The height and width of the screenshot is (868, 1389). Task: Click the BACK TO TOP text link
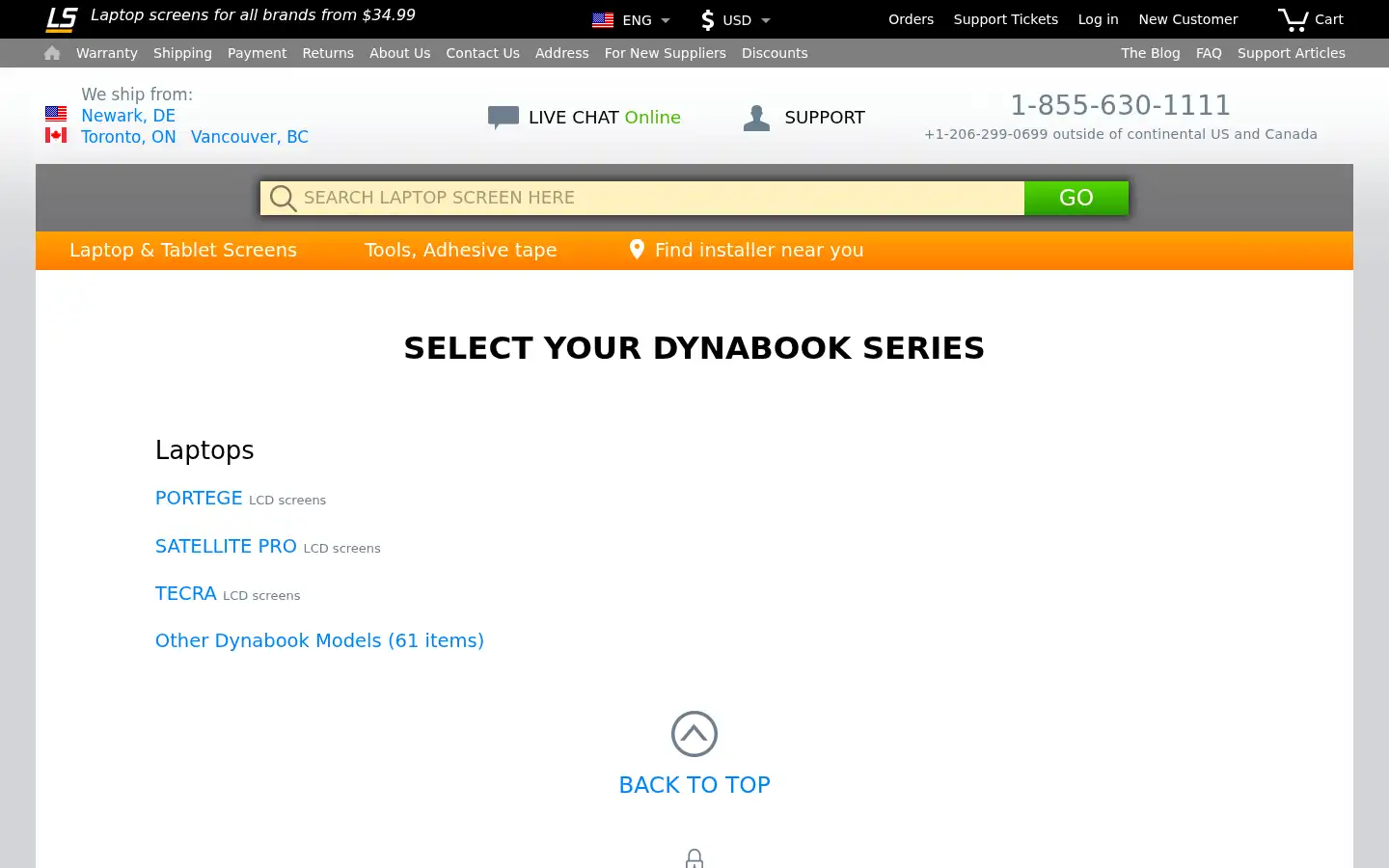pos(694,785)
